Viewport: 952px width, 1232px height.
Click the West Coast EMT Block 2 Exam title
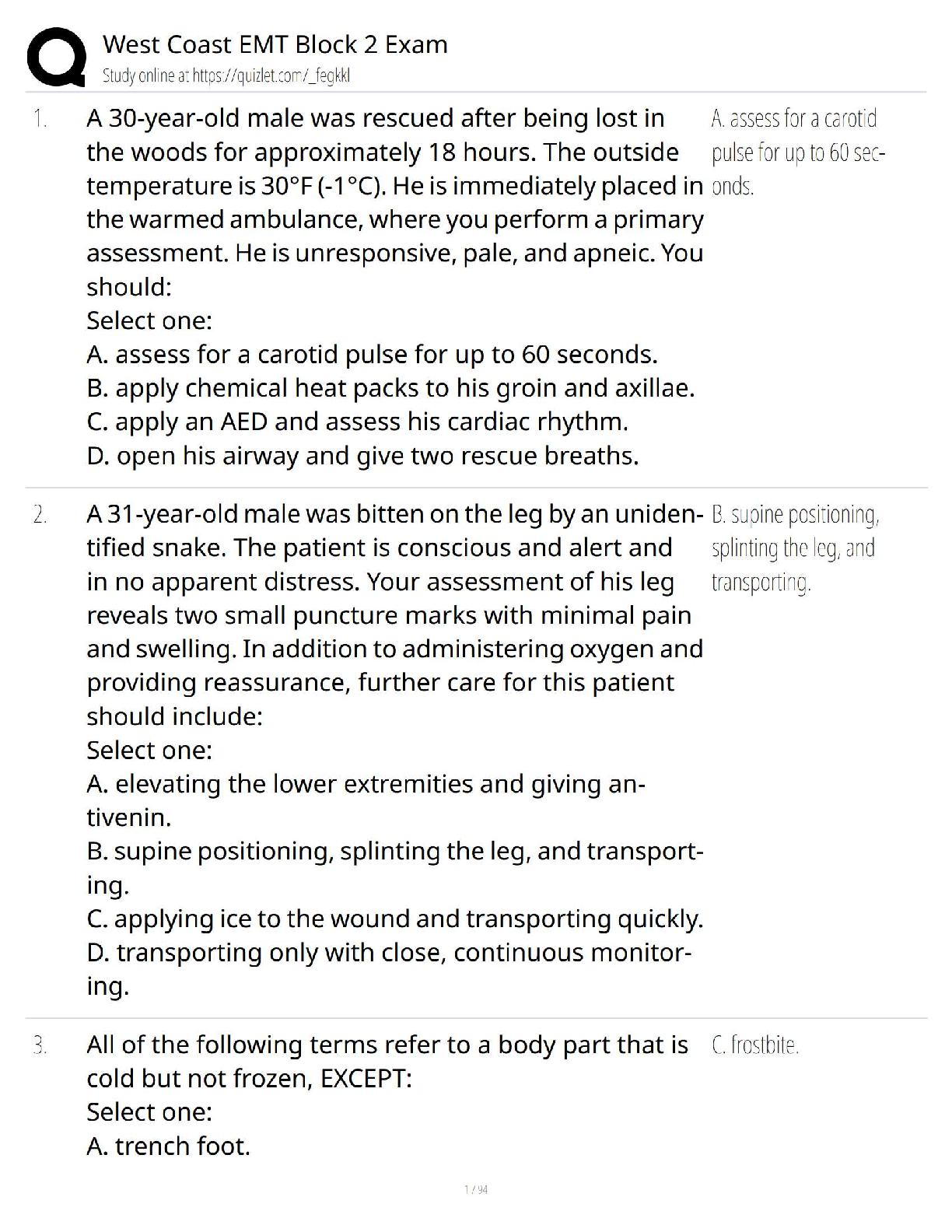pos(275,44)
